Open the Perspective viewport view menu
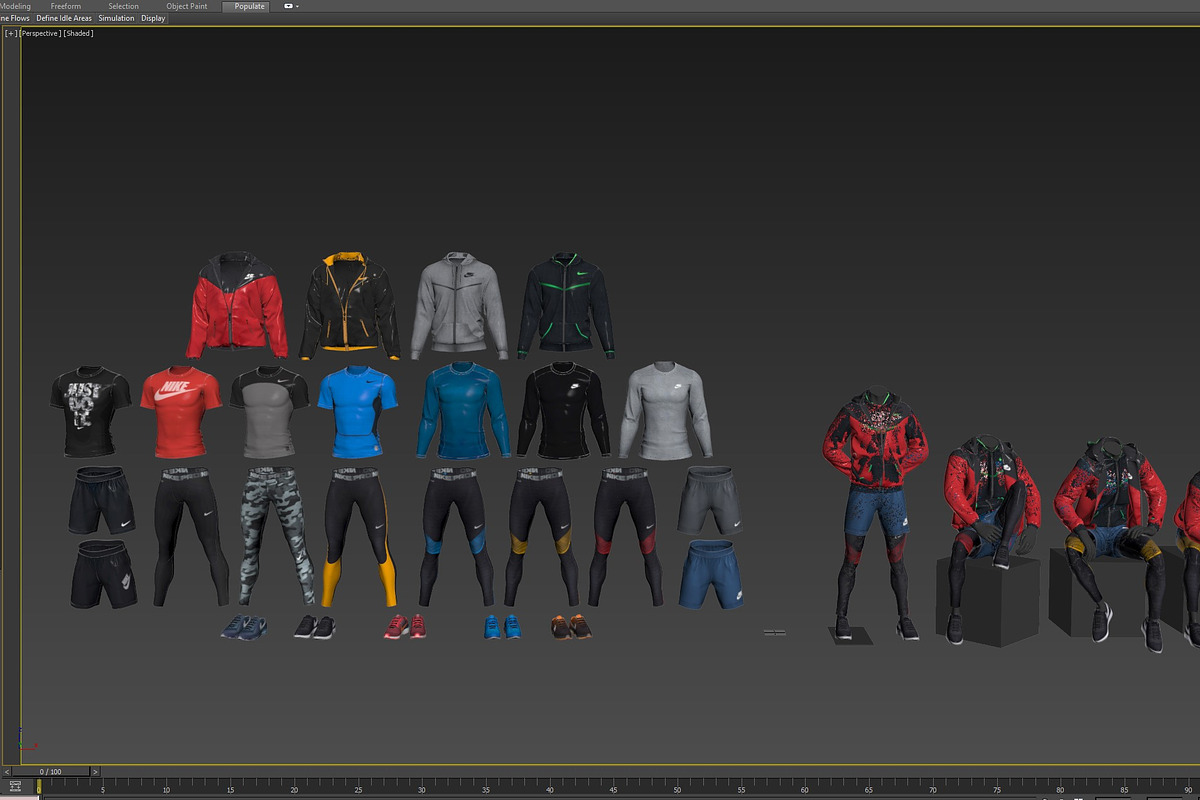The height and width of the screenshot is (800, 1200). click(x=40, y=33)
